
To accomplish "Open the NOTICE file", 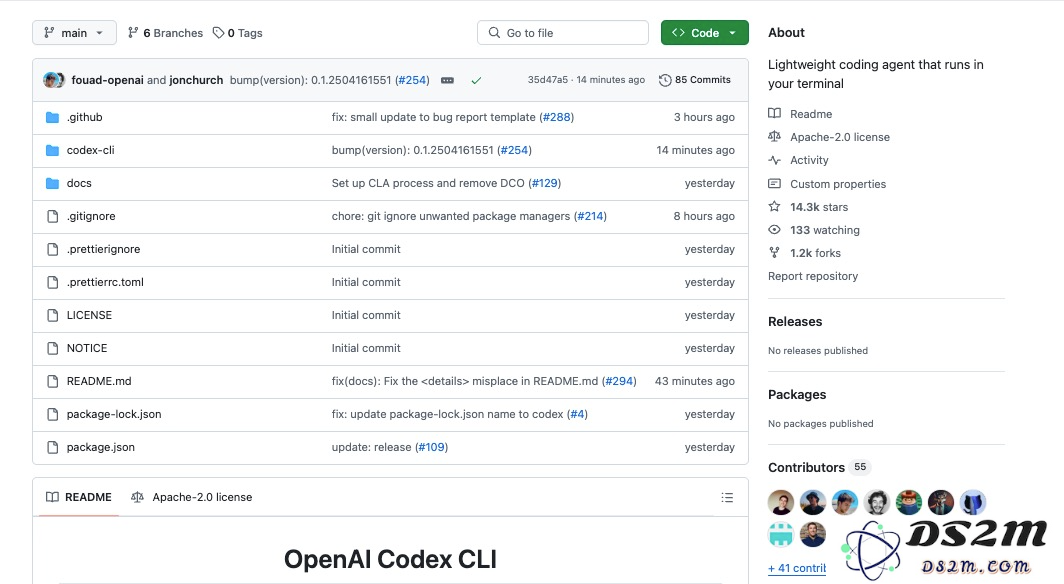I will coord(87,348).
